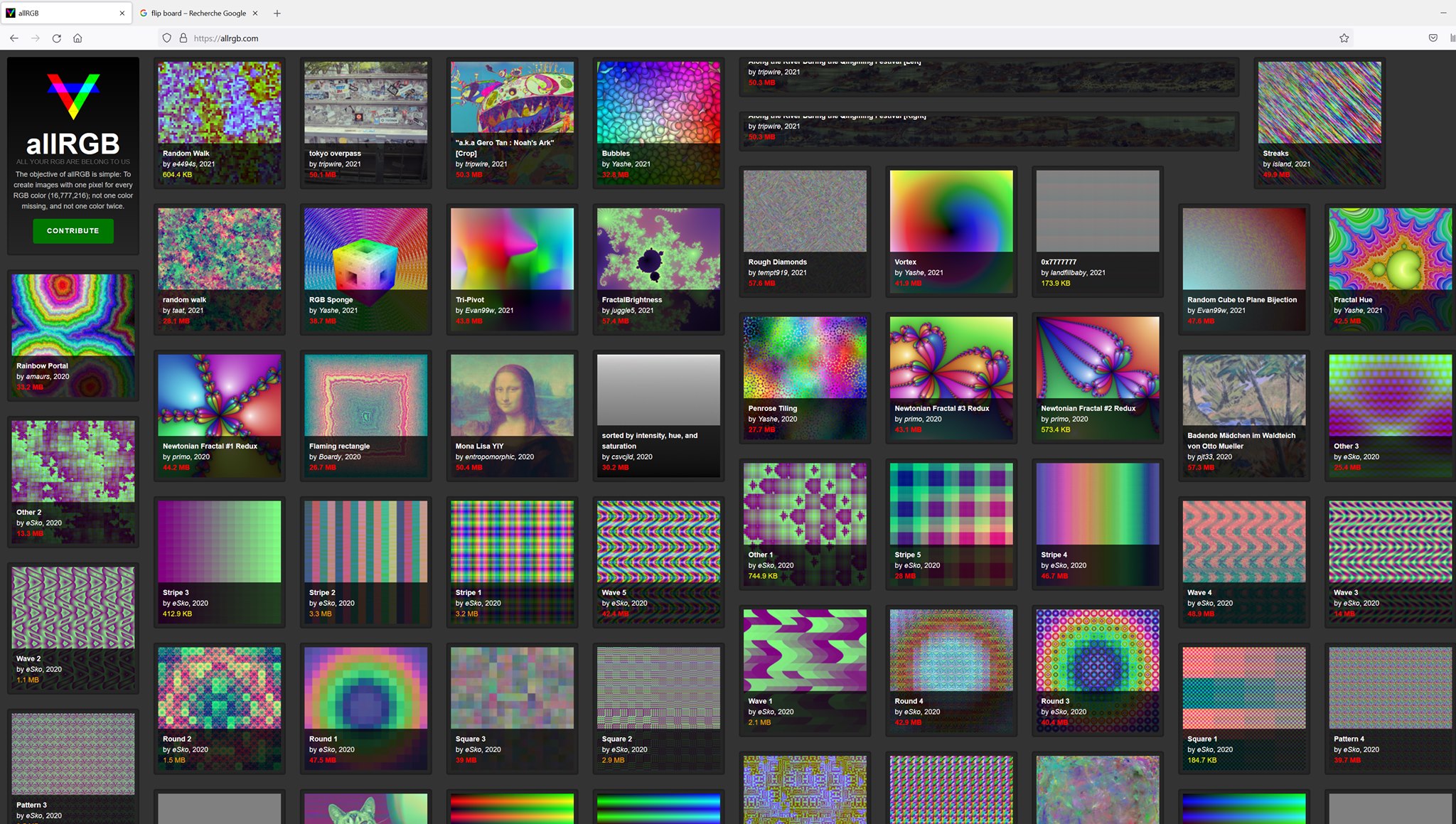
Task: Select the allRGB browser tab
Action: [x=65, y=13]
